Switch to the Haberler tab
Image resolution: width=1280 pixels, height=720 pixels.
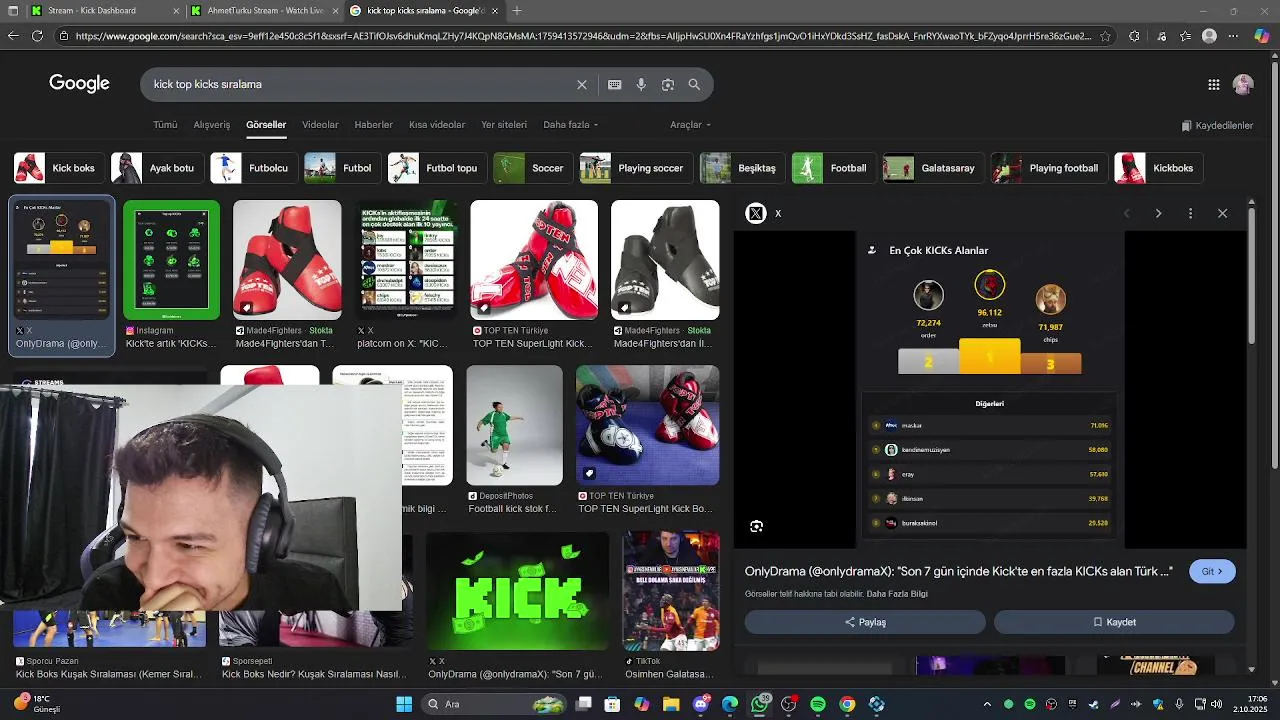point(373,125)
